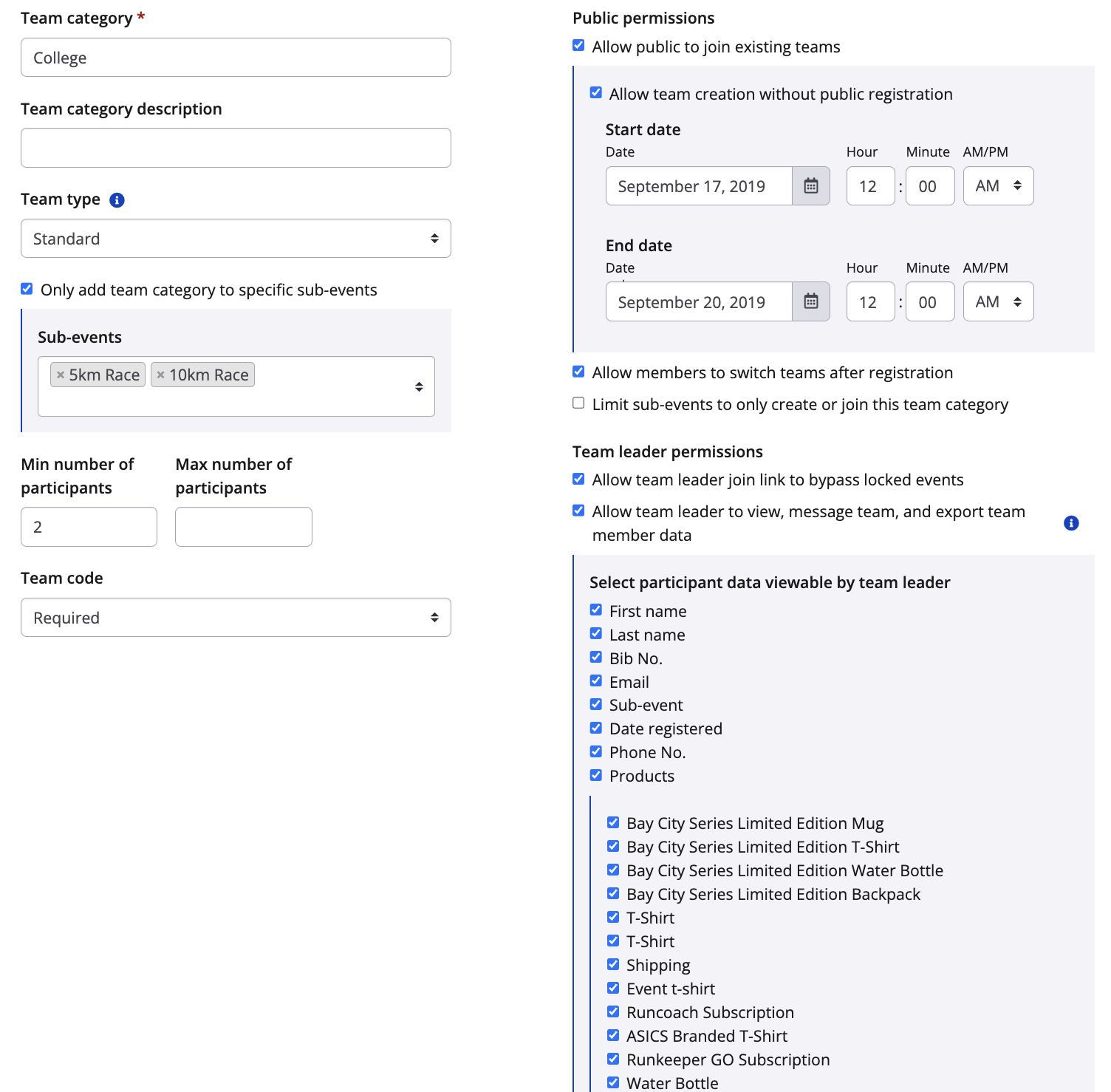The width and height of the screenshot is (1111, 1092).
Task: Toggle Only add team category to specific sub-events
Action: [x=27, y=289]
